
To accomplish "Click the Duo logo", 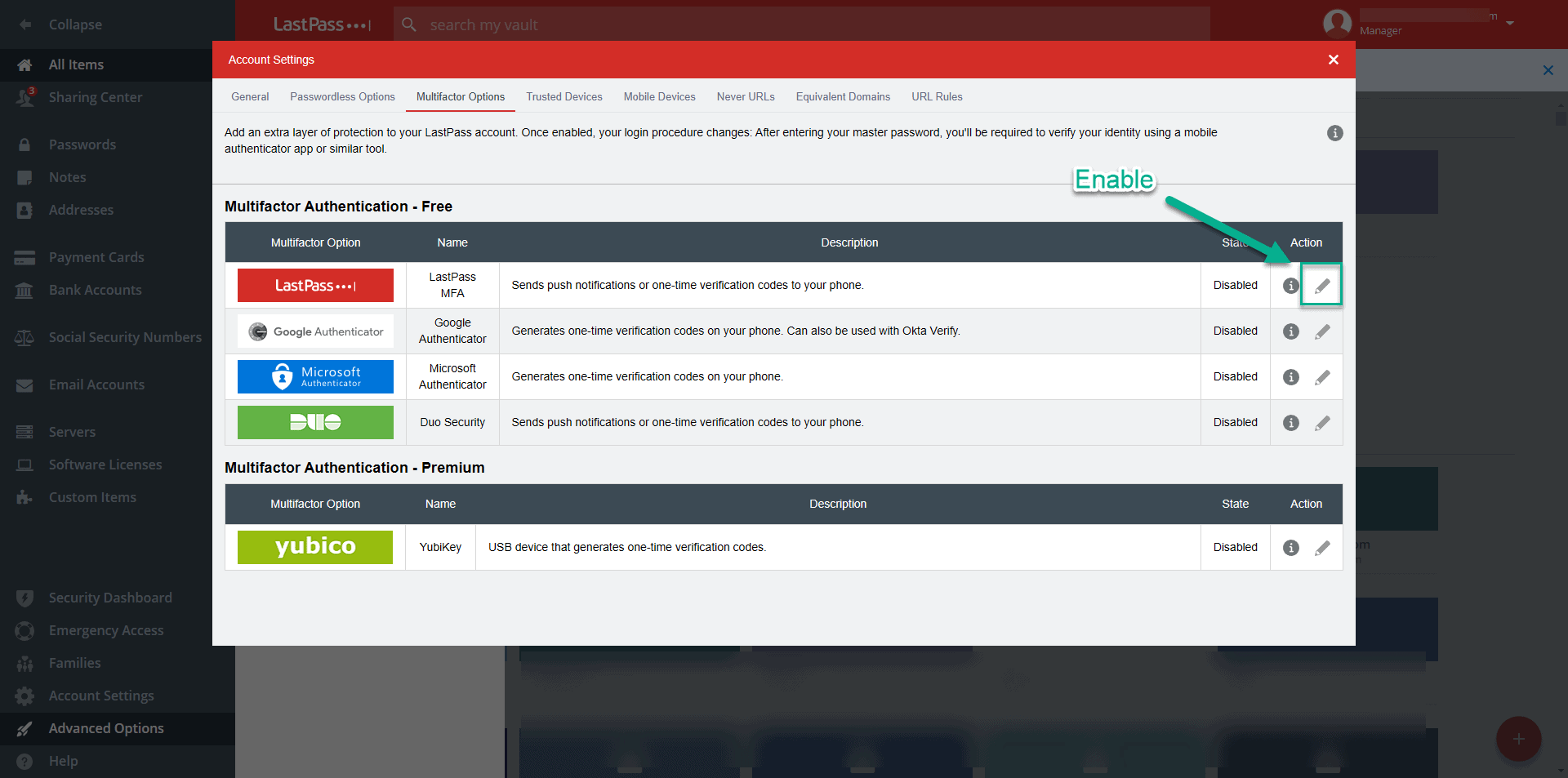I will tap(315, 422).
